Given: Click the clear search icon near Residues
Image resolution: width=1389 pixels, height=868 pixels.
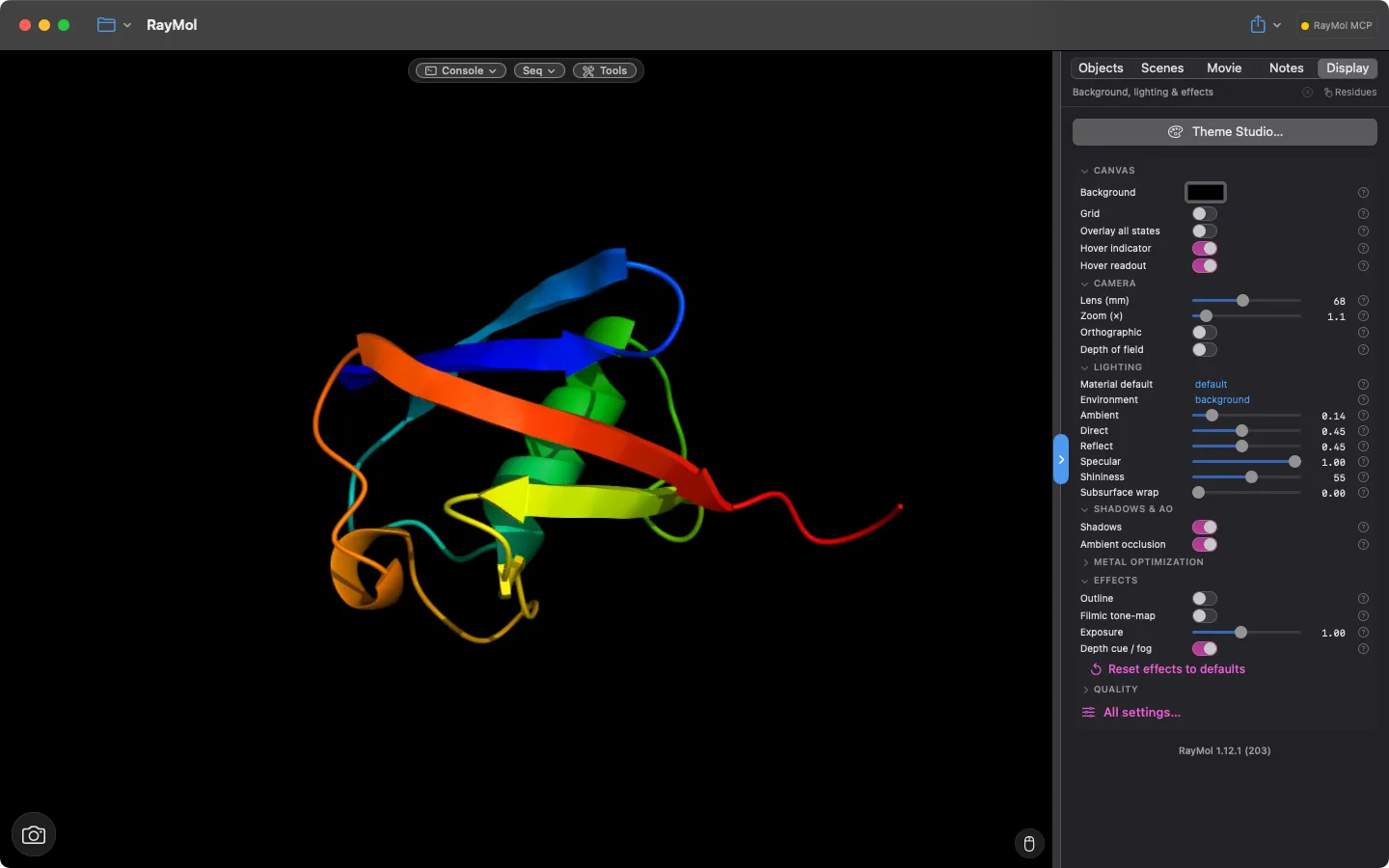Looking at the screenshot, I should 1307,93.
